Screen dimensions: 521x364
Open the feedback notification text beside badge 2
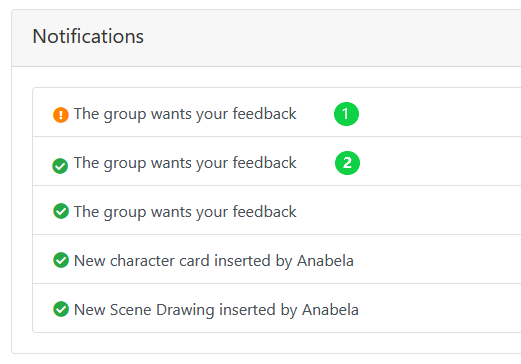[x=185, y=163]
